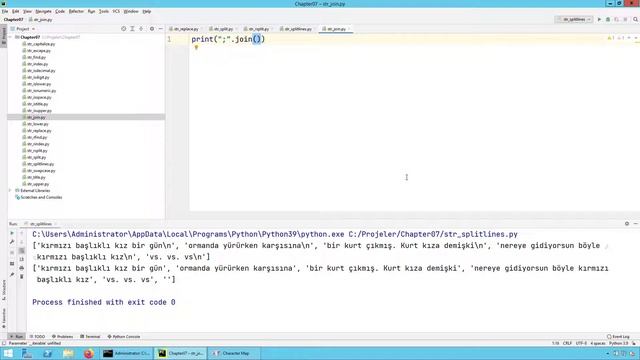
Task: Open str_upper.py in project tree
Action: coord(38,184)
